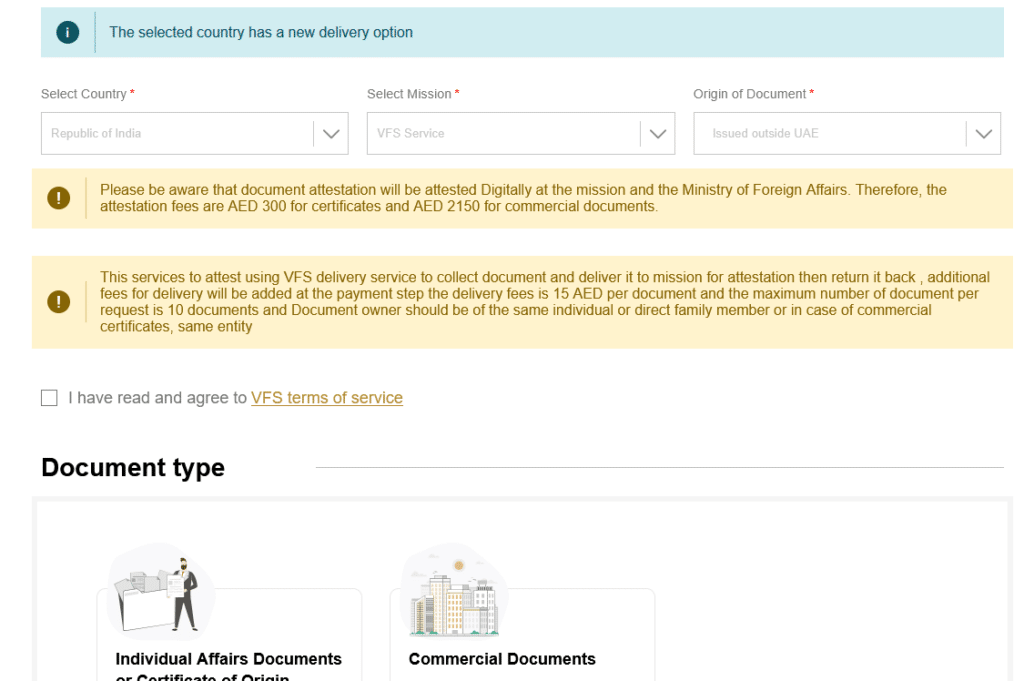Click the Select Country field label
This screenshot has width=1024, height=681.
coord(84,94)
